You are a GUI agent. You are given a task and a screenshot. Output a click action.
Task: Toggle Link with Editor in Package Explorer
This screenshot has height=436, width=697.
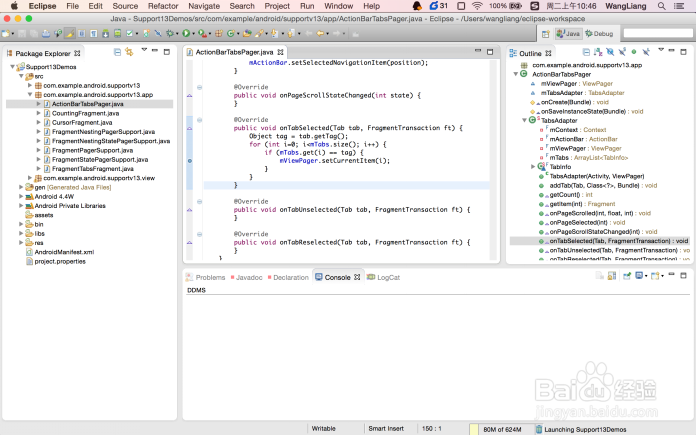129,52
